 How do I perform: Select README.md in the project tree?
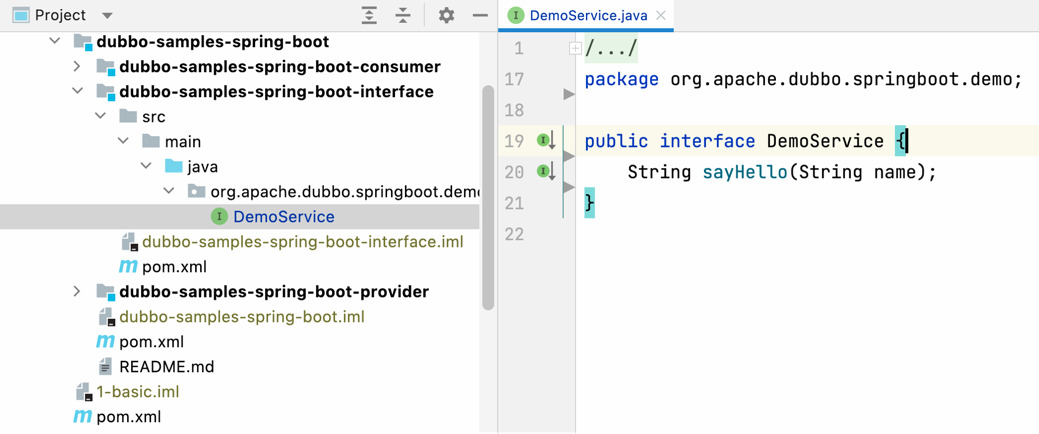click(x=166, y=367)
